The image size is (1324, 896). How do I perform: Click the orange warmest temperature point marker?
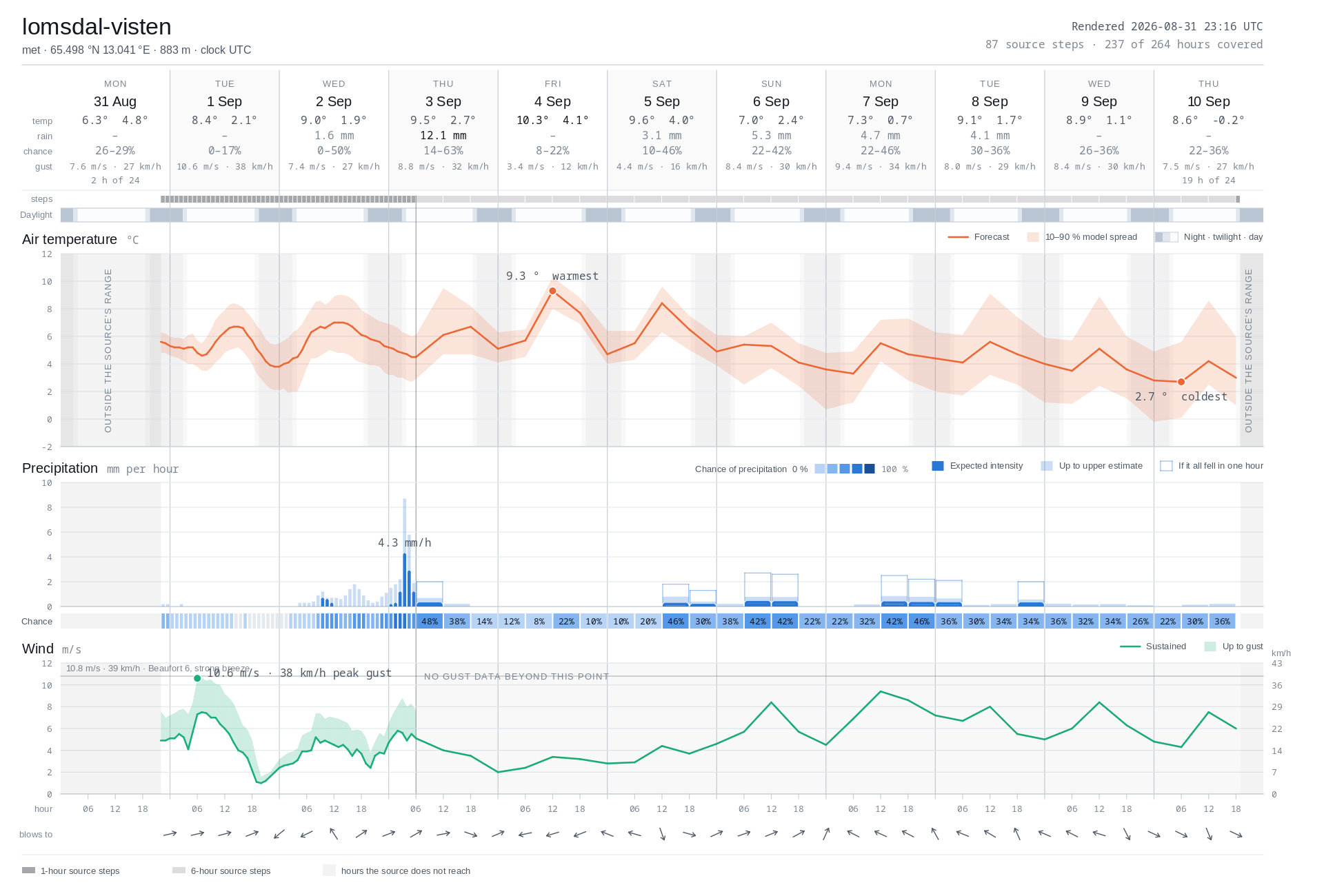552,291
